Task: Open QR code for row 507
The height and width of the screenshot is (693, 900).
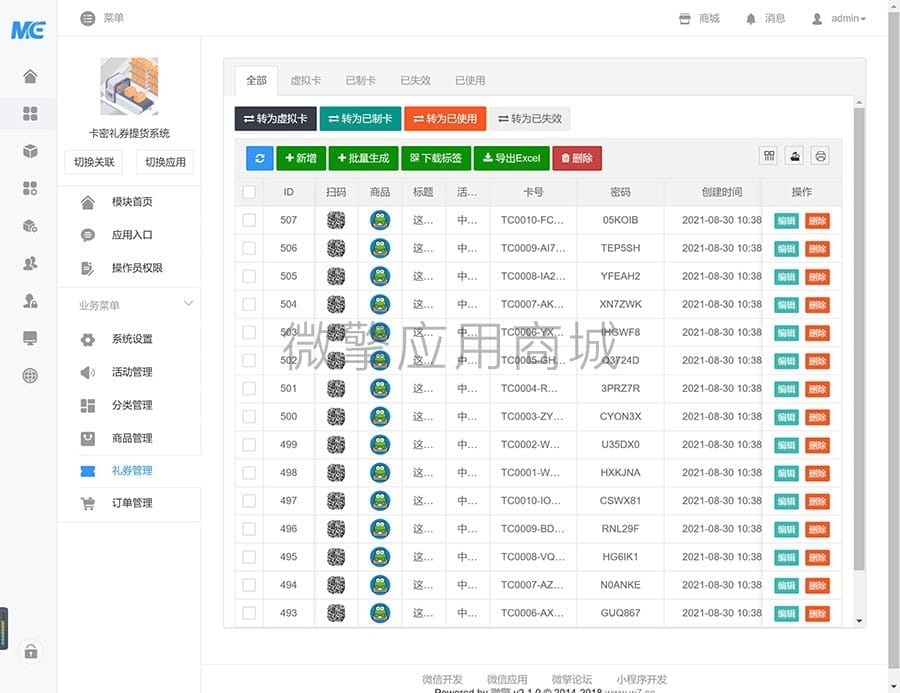Action: point(336,220)
